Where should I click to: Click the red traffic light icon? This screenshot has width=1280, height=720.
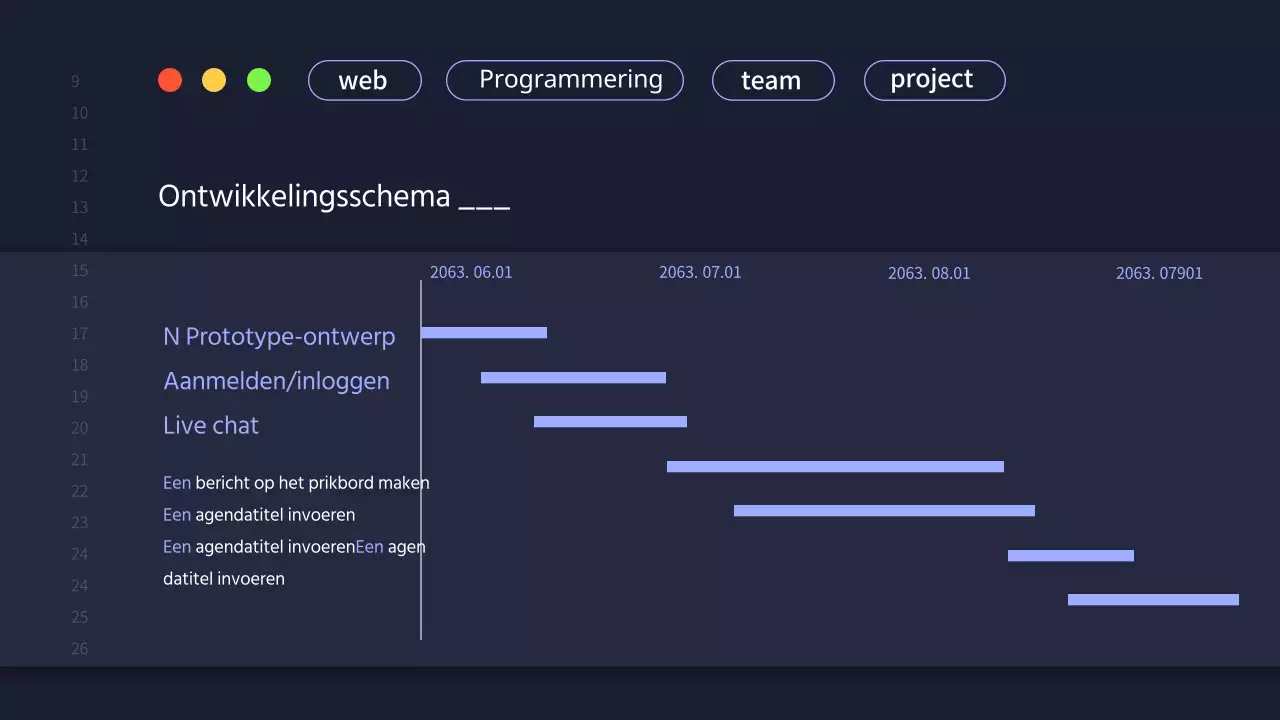point(169,80)
